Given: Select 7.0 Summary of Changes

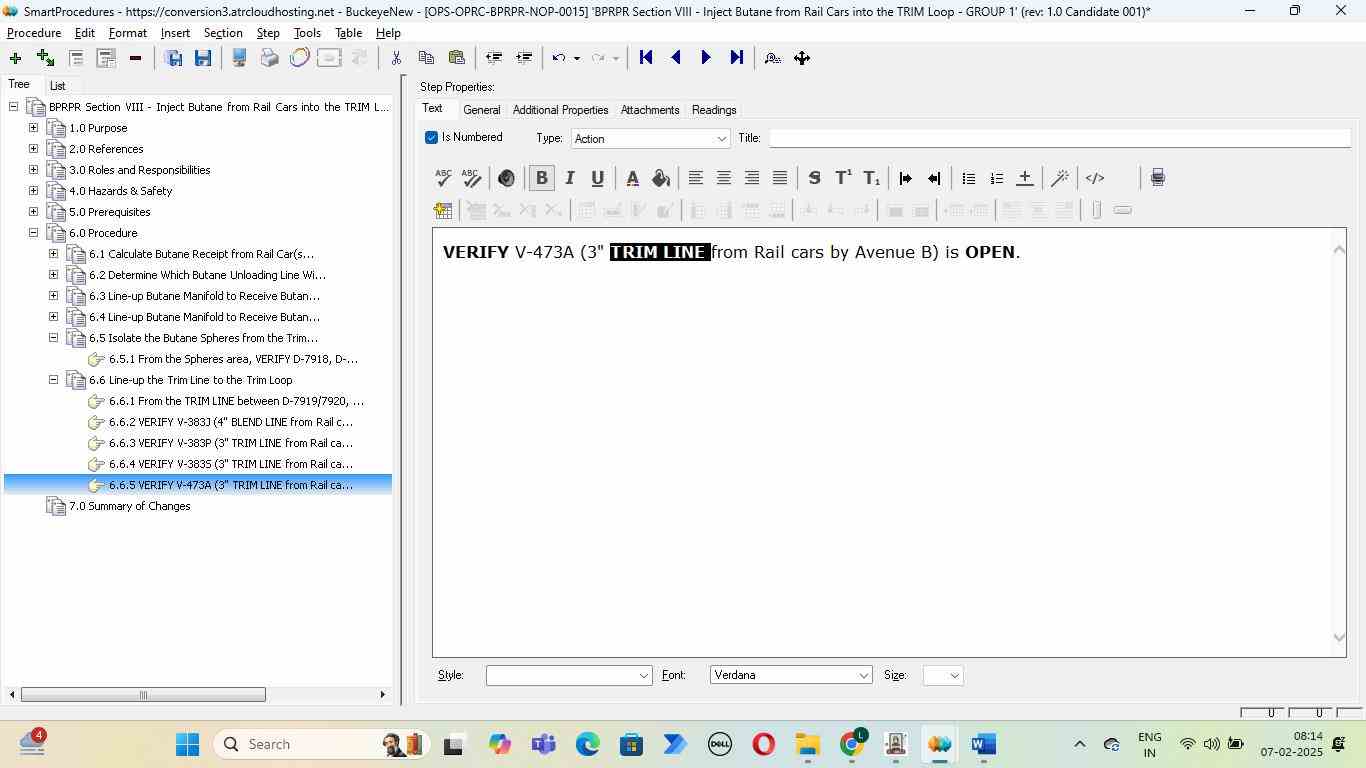Looking at the screenshot, I should [x=129, y=506].
